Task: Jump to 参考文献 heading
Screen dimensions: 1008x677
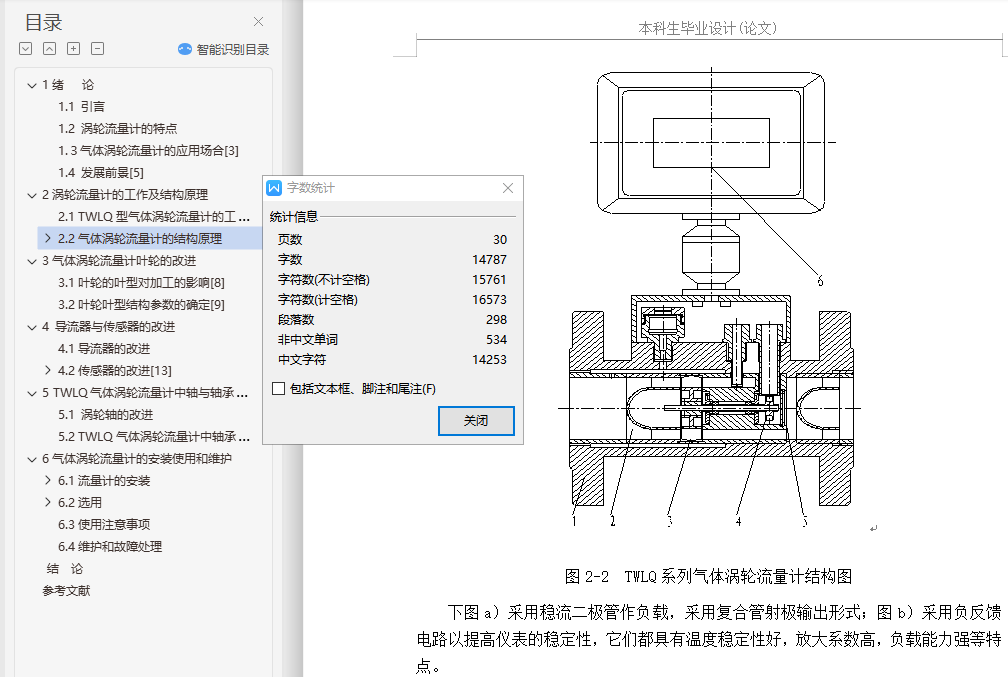Action: (66, 590)
